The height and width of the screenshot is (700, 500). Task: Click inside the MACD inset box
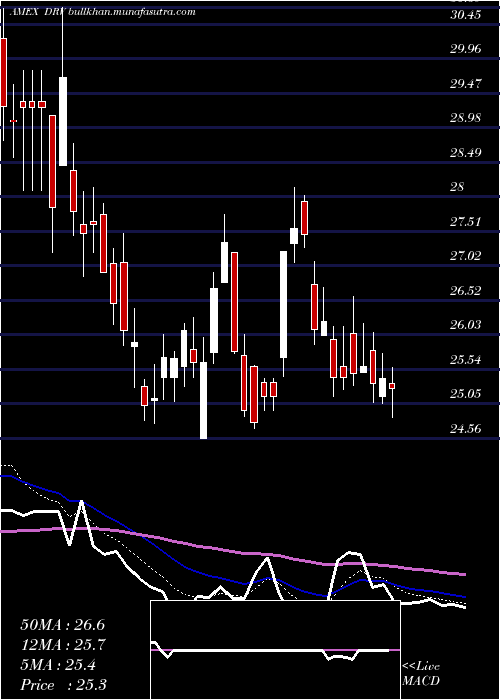[x=275, y=650]
